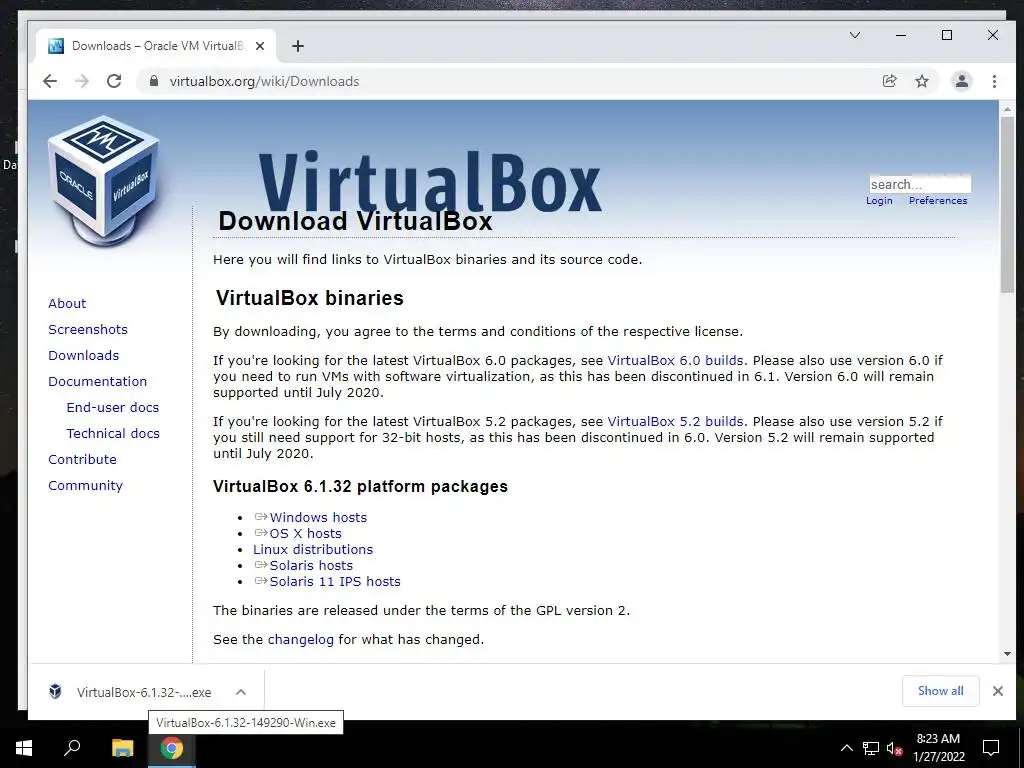Show hidden system tray icons
The width and height of the screenshot is (1024, 768).
point(846,748)
